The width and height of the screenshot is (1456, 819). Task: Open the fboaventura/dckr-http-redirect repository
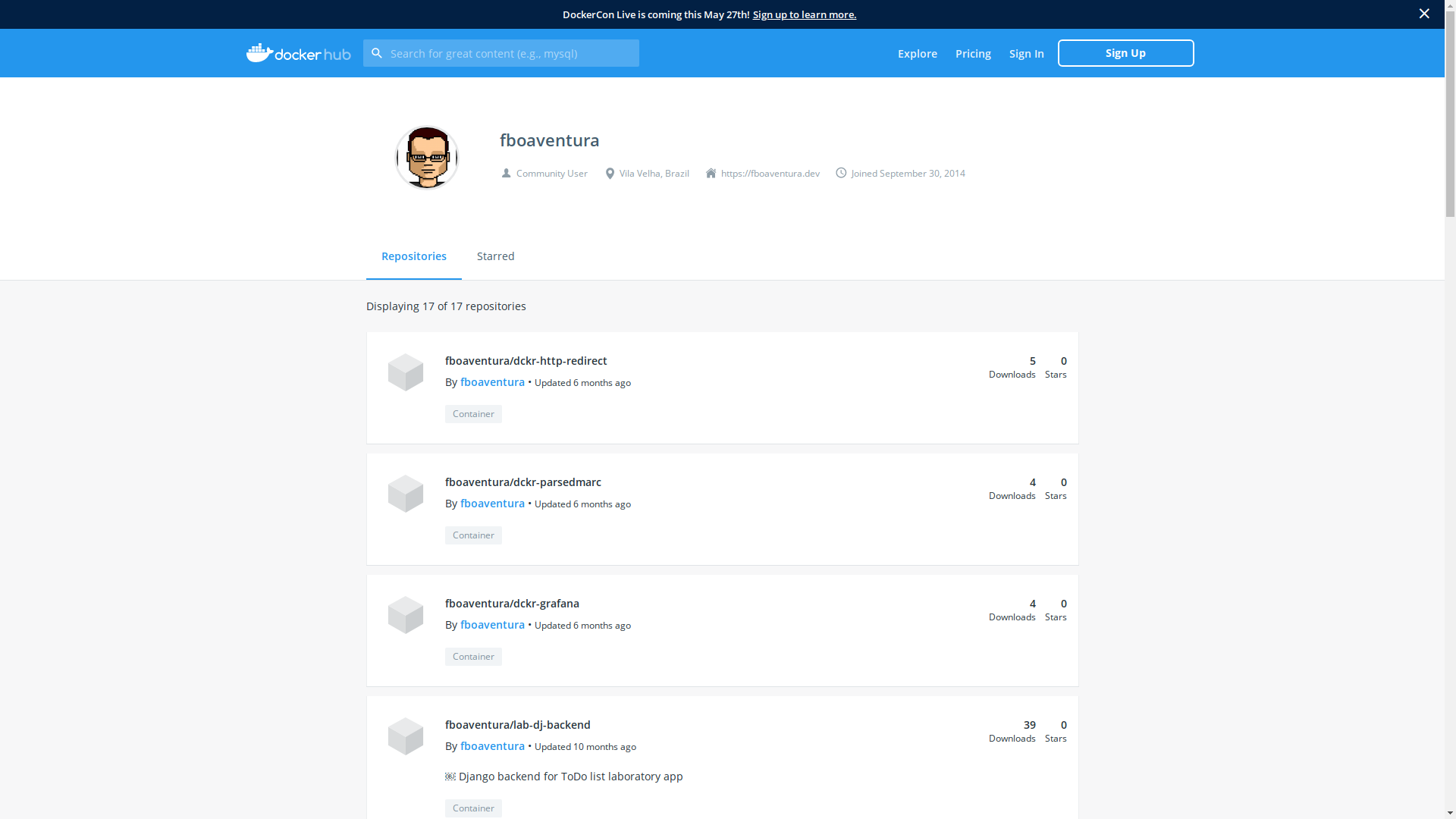pyautogui.click(x=526, y=361)
